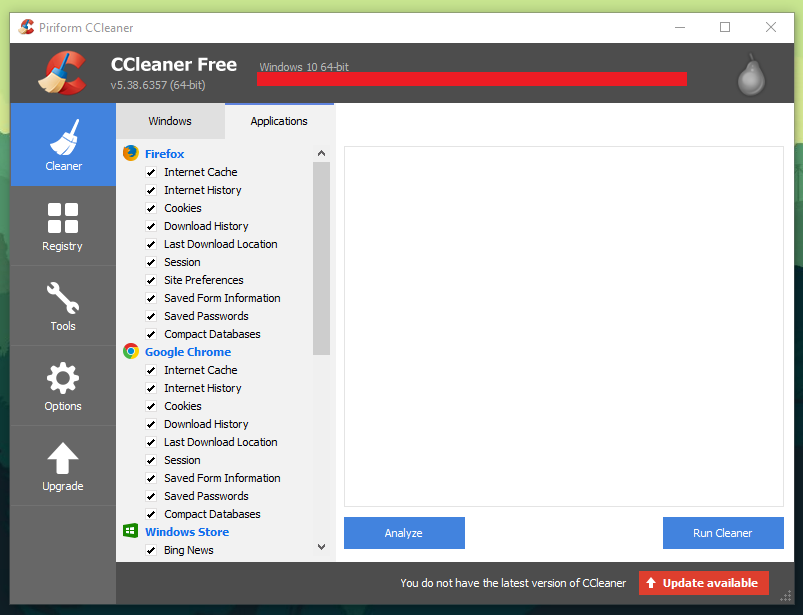Click the red Update available button

pos(704,583)
